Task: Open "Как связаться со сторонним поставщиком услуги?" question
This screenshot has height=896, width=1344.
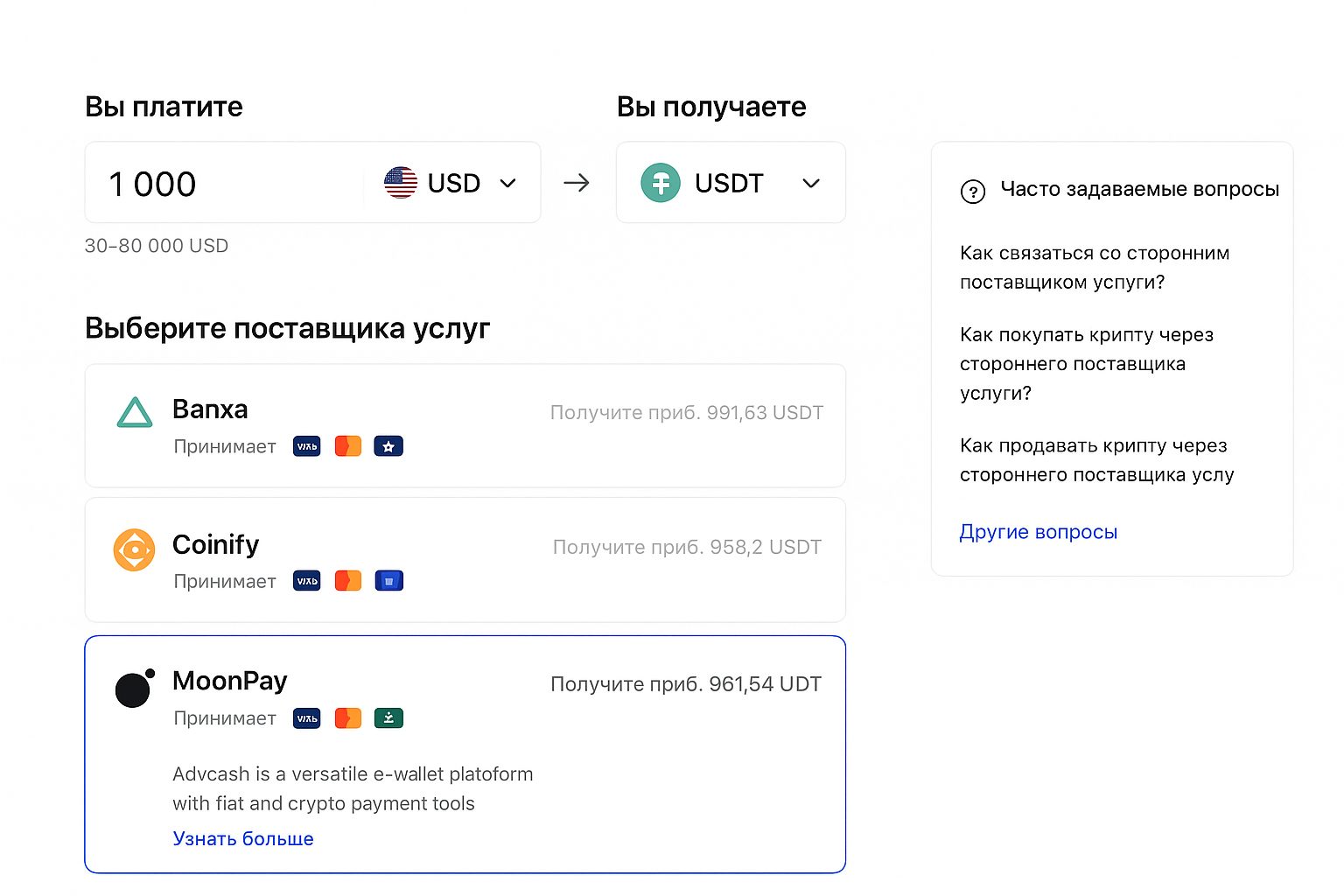Action: 1094,268
